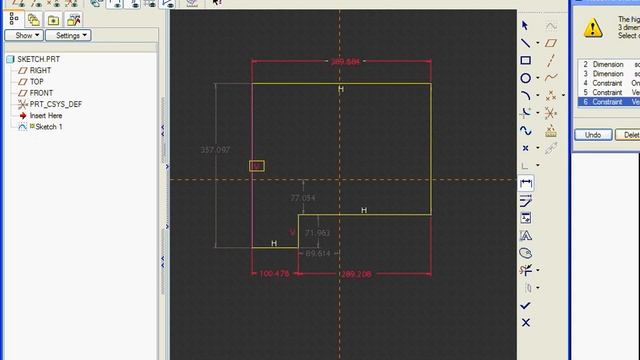
Task: Activate the Circle sketch tool
Action: (525, 78)
